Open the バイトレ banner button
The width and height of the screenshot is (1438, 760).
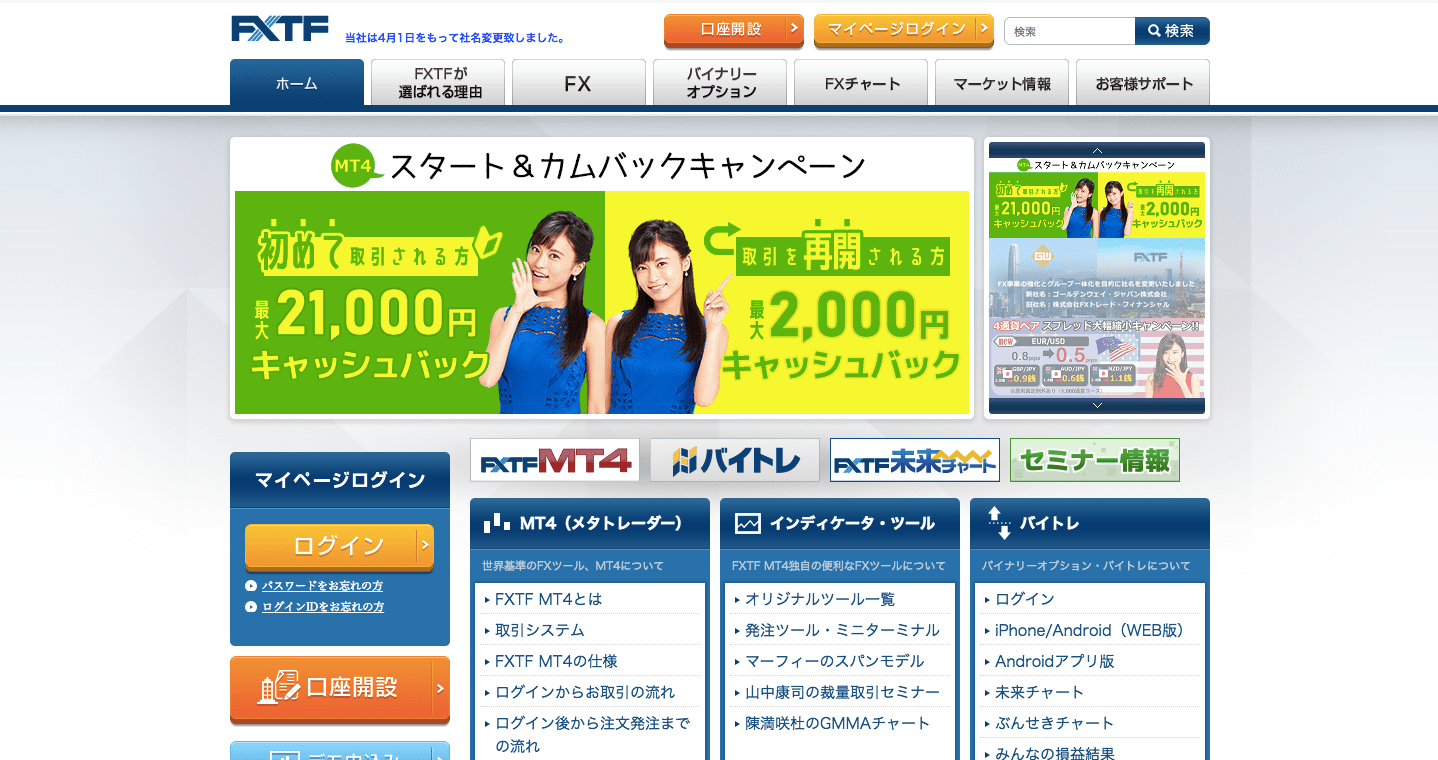735,460
